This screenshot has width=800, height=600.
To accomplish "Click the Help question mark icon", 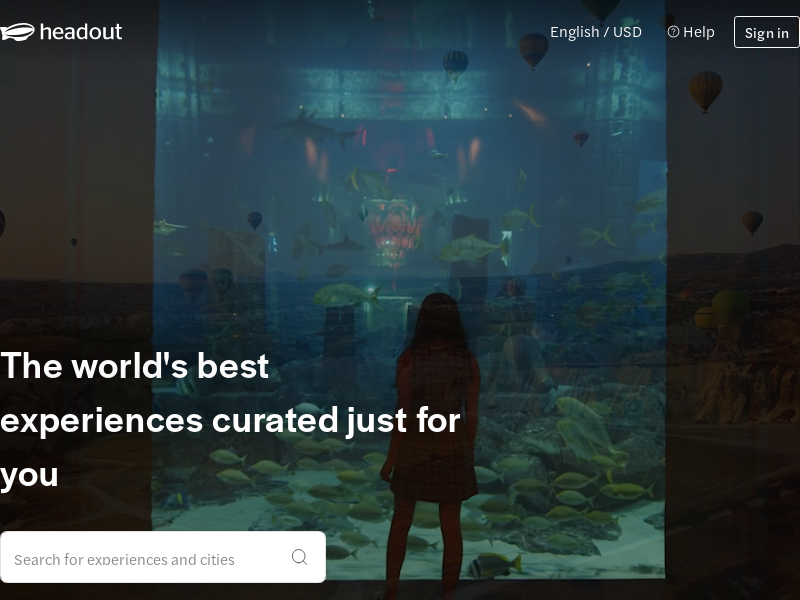I will tap(673, 32).
